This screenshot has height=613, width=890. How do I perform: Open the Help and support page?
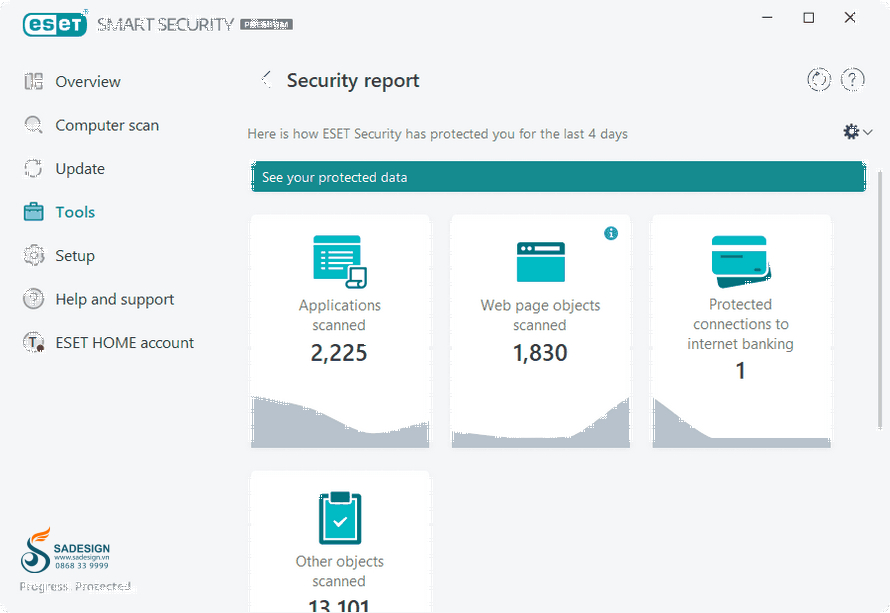(x=115, y=299)
